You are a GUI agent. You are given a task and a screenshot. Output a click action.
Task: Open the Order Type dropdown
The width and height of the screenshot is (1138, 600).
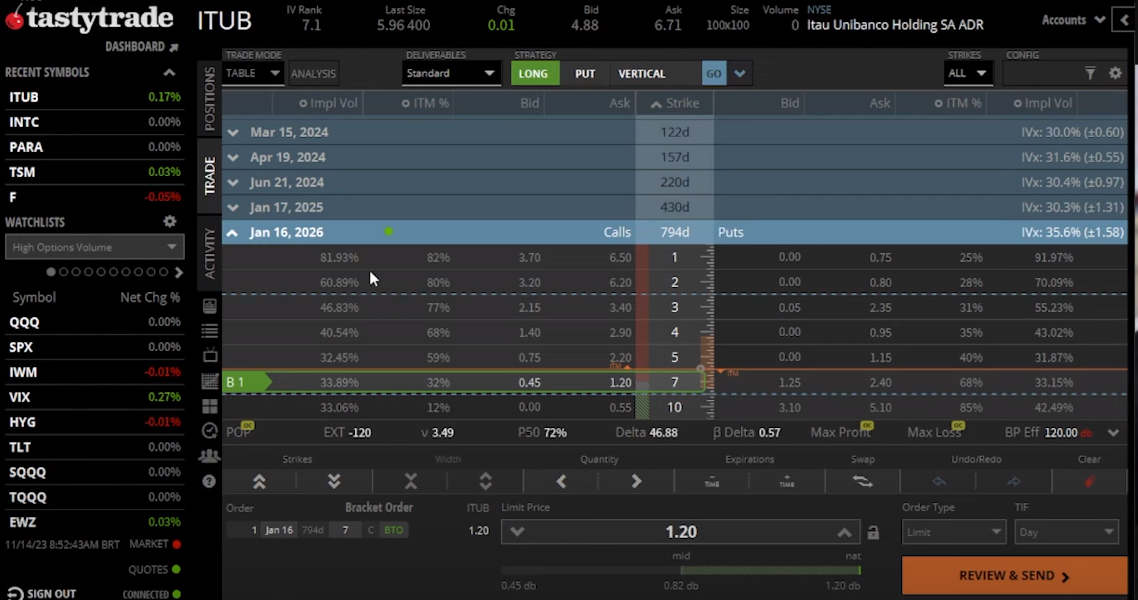point(953,532)
